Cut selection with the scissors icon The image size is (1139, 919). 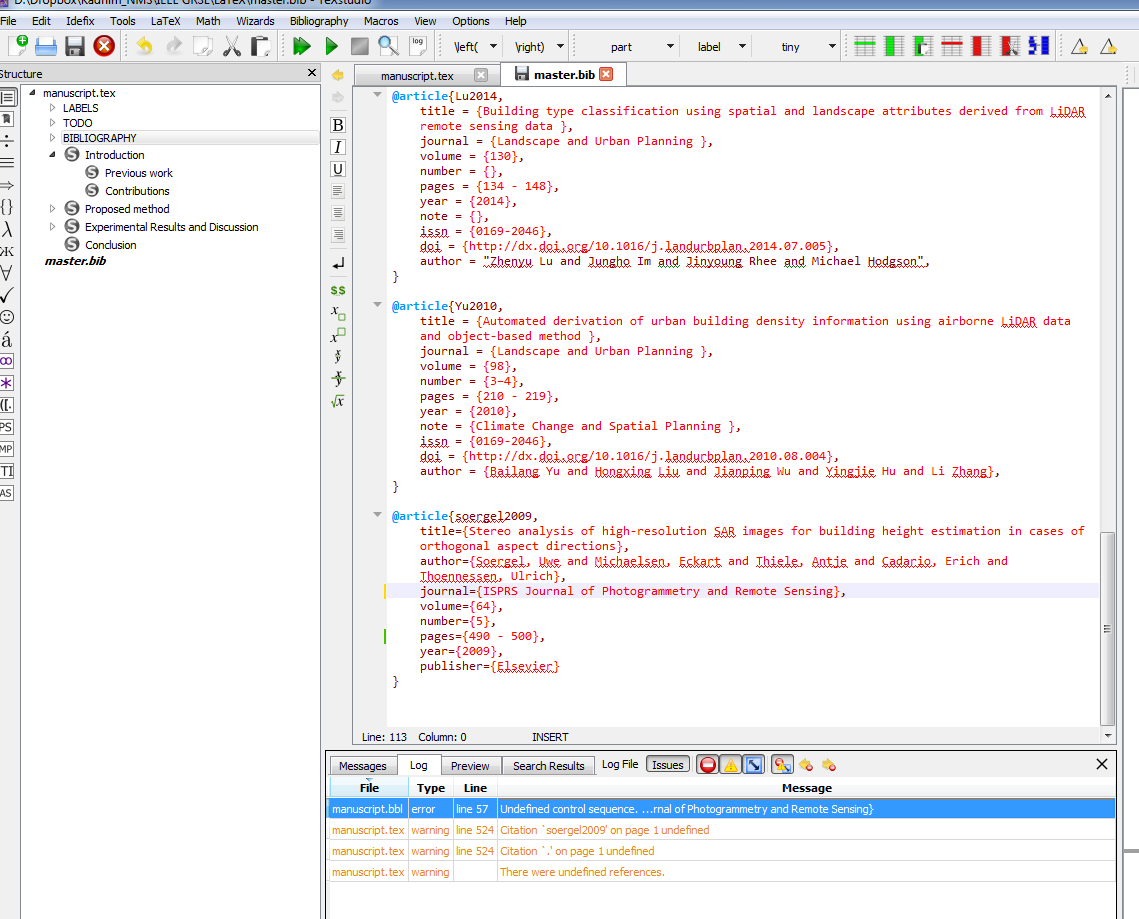tap(232, 46)
